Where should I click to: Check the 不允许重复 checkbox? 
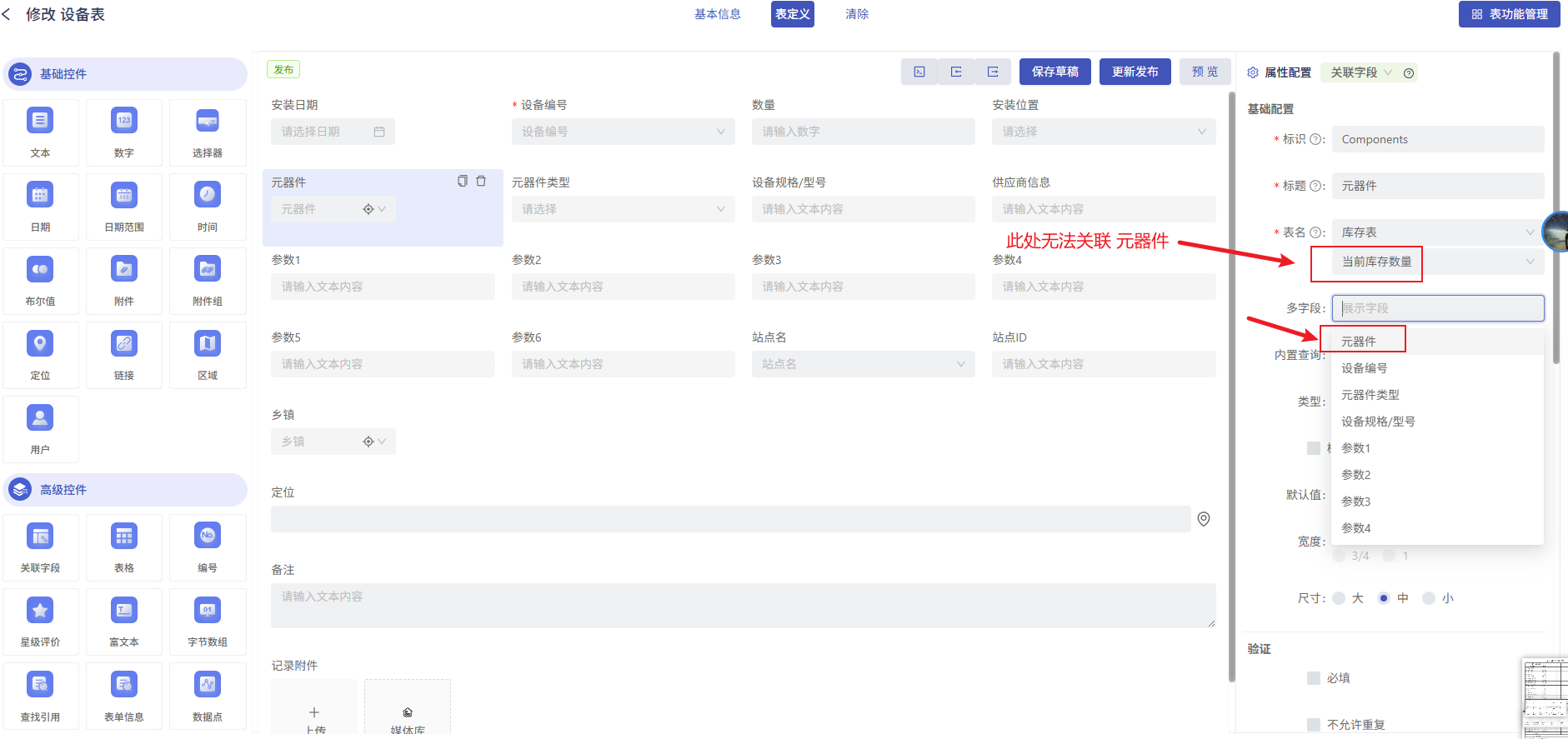1314,725
